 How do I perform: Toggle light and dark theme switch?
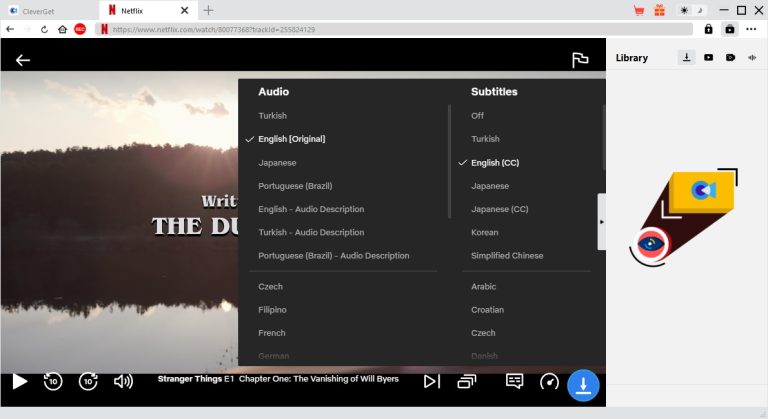click(x=692, y=10)
